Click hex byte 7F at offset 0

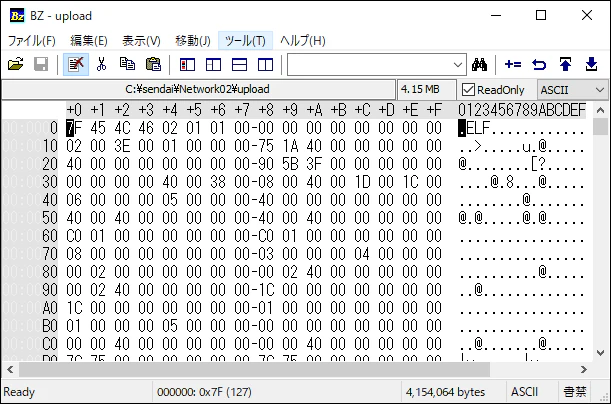[74, 128]
